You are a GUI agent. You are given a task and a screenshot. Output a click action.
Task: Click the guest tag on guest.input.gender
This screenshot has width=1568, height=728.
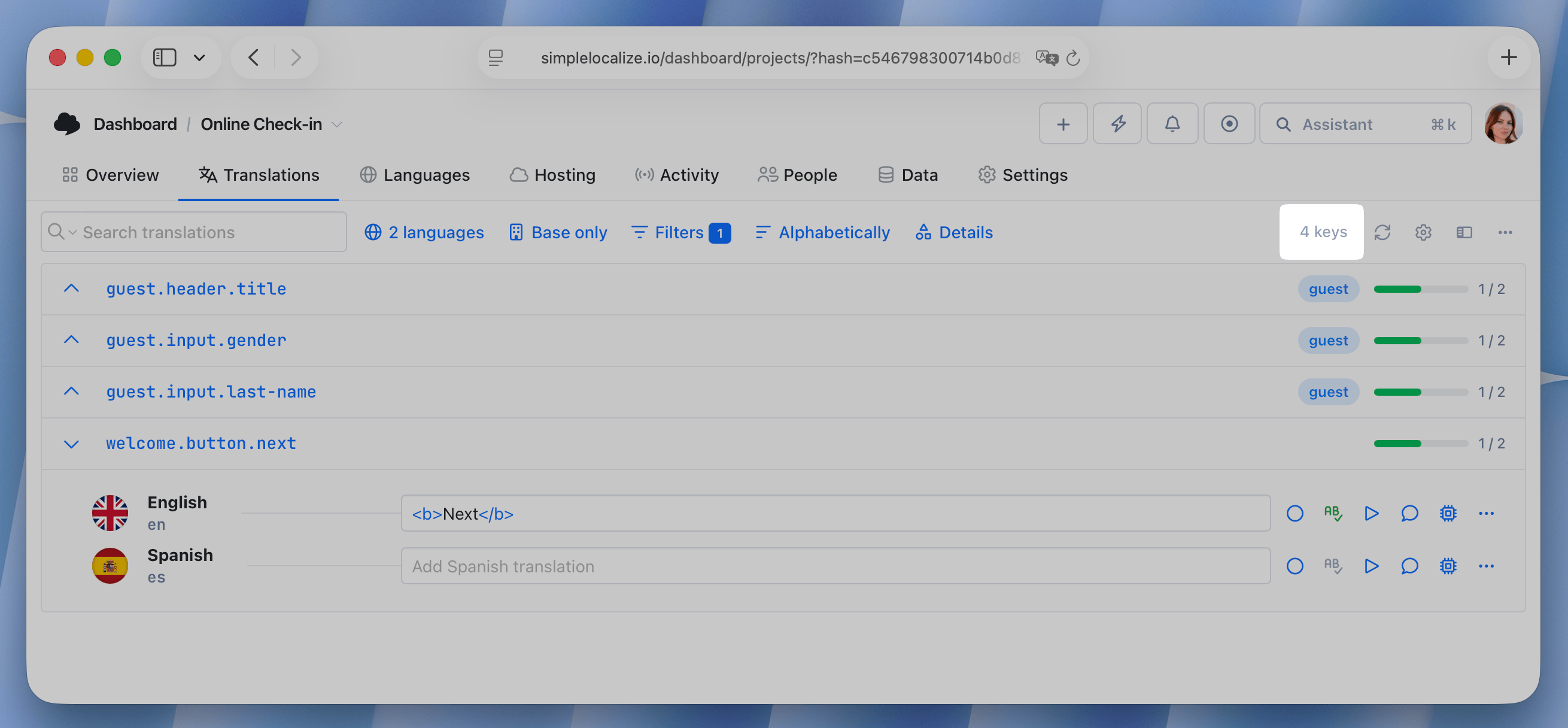[1328, 339]
